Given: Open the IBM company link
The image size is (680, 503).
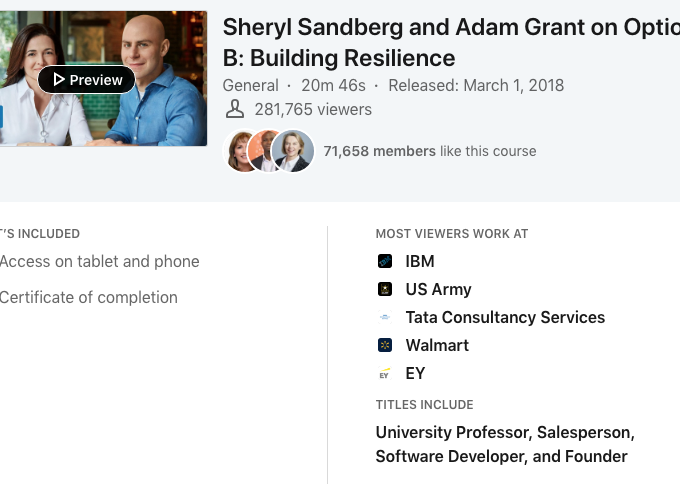Looking at the screenshot, I should [420, 261].
